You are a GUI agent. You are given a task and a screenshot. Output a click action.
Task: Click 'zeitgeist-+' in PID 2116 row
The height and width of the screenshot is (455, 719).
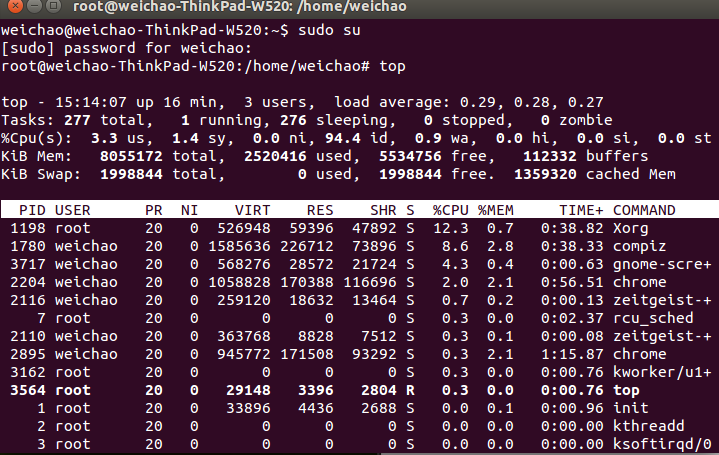(662, 300)
